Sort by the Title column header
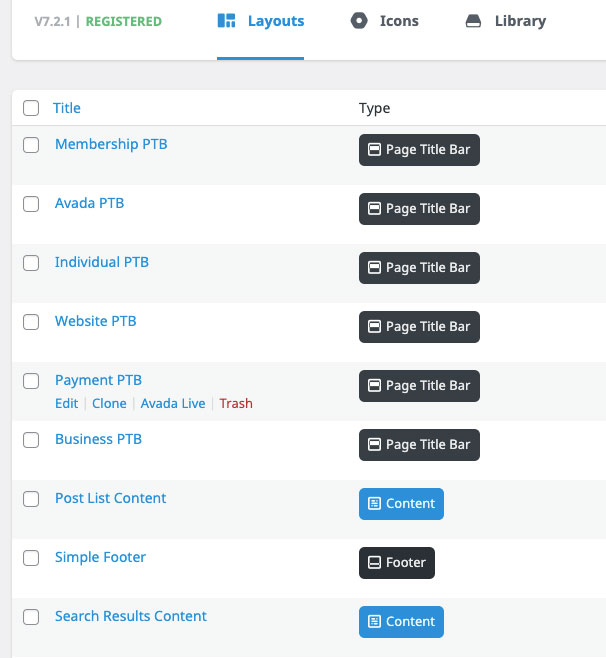606x658 pixels. [67, 108]
